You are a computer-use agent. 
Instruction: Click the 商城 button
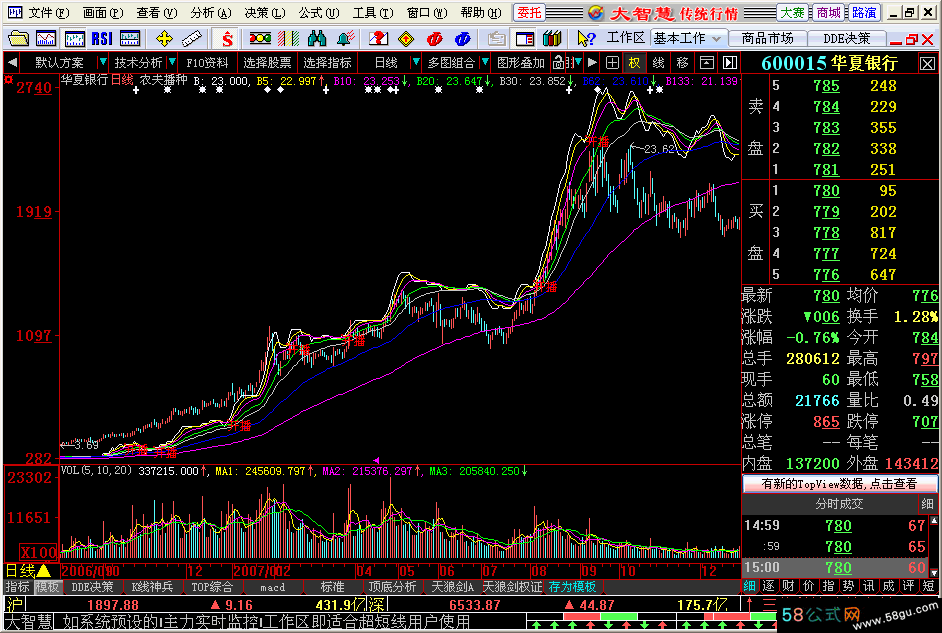(x=828, y=13)
